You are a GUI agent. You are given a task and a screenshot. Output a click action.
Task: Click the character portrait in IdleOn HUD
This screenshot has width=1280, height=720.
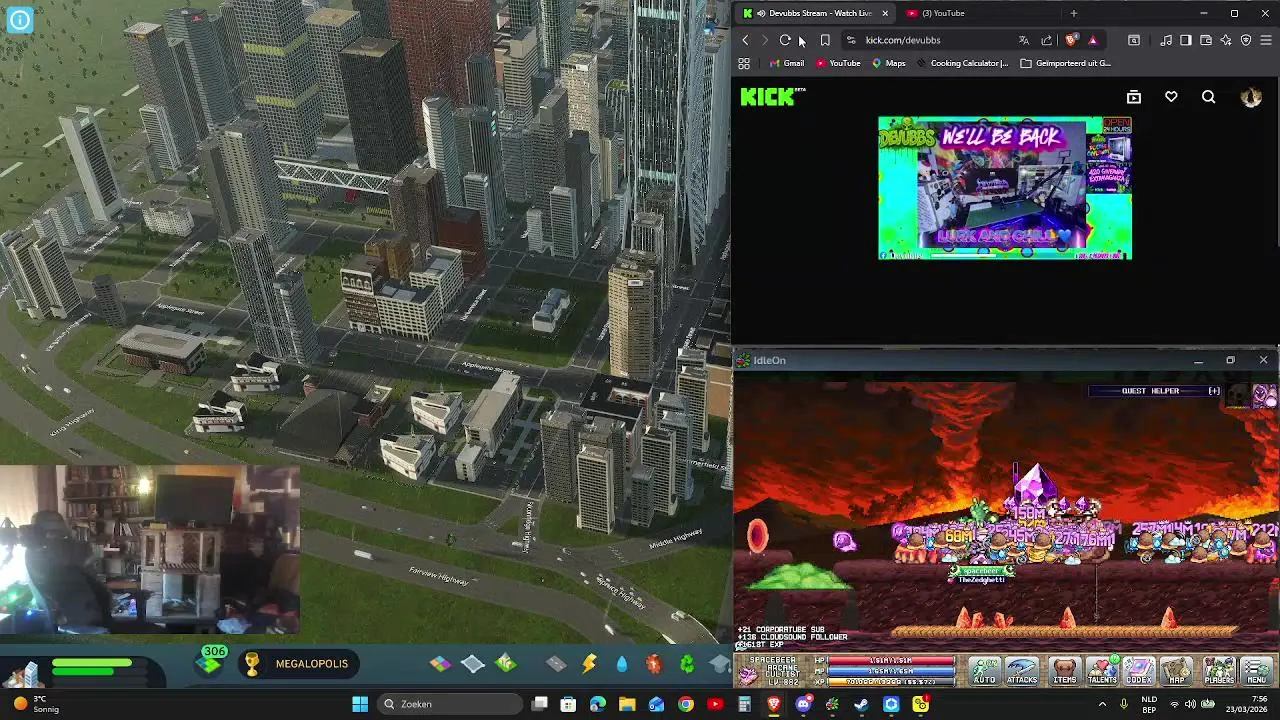coord(748,675)
